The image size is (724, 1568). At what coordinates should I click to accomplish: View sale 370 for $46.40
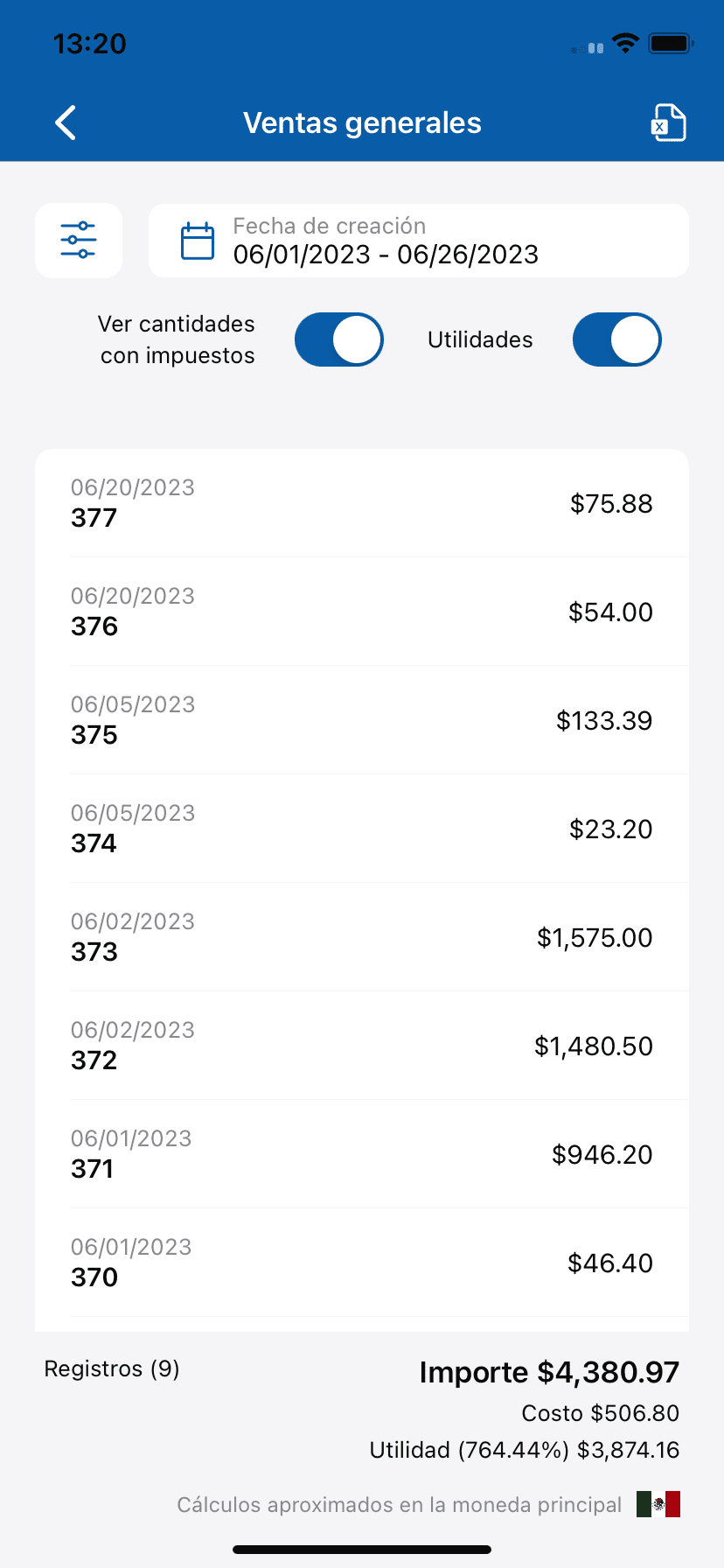362,1263
